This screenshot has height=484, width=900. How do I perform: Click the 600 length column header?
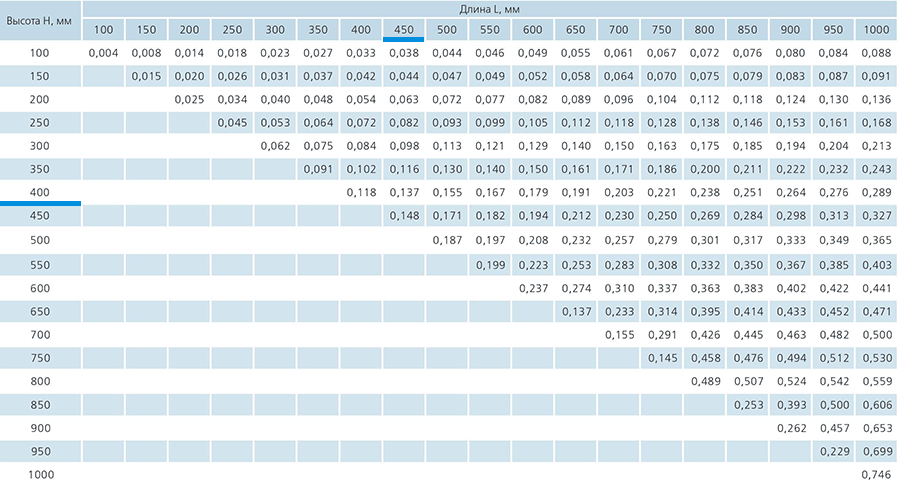[533, 30]
